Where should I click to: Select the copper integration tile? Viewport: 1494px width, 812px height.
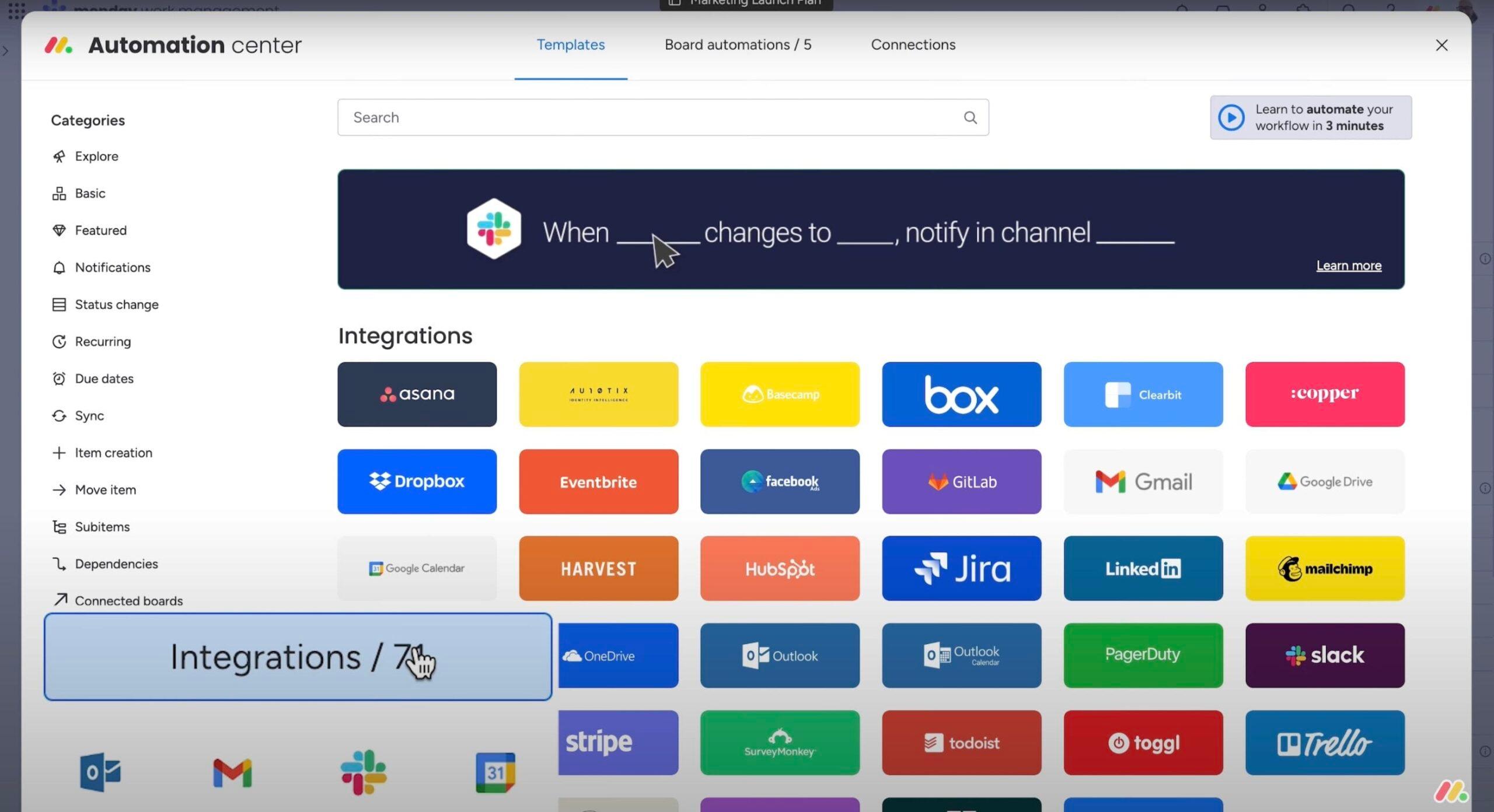coord(1325,394)
